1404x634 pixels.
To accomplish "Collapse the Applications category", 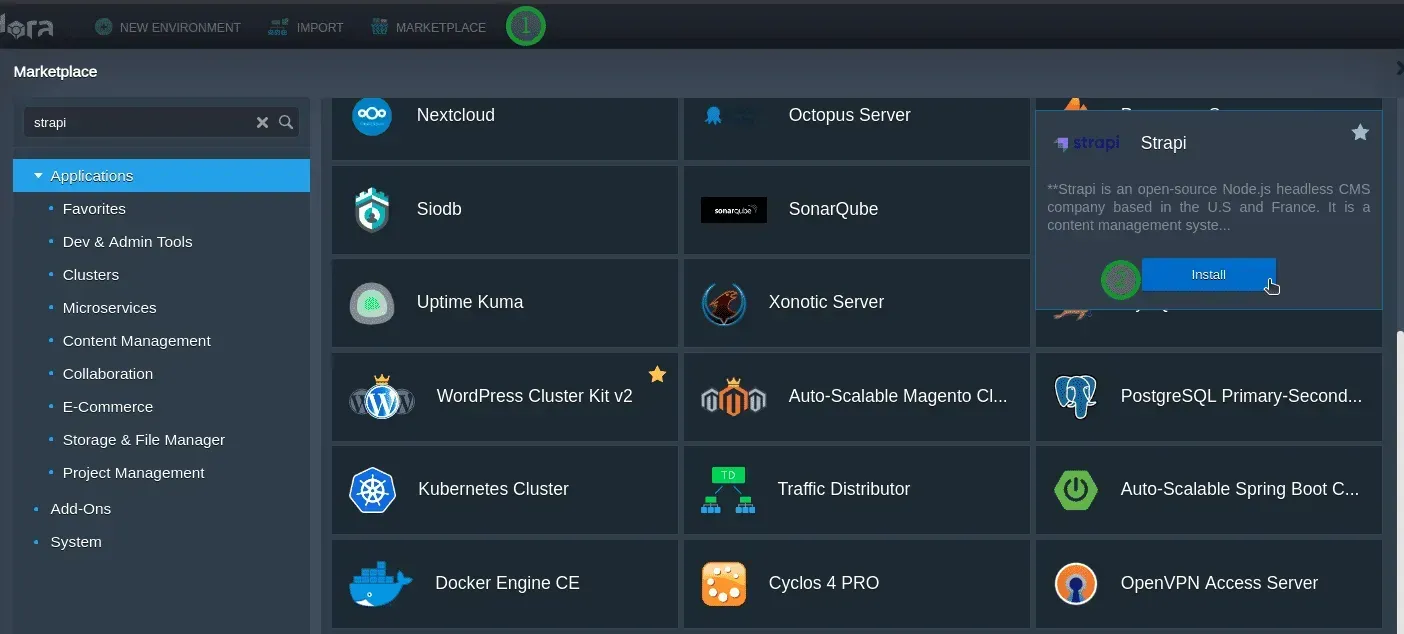I will pyautogui.click(x=38, y=176).
